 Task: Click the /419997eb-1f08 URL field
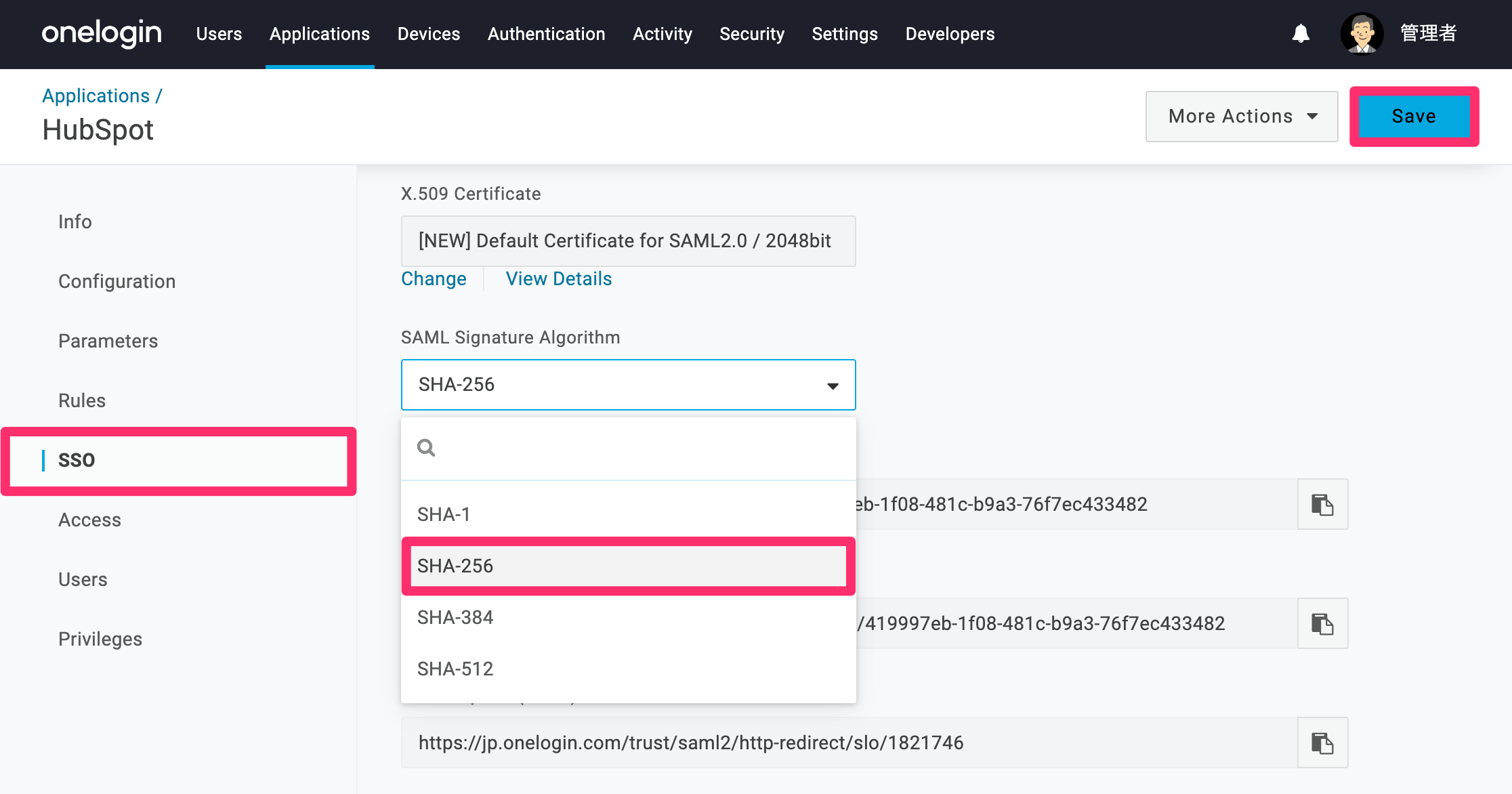[1077, 623]
